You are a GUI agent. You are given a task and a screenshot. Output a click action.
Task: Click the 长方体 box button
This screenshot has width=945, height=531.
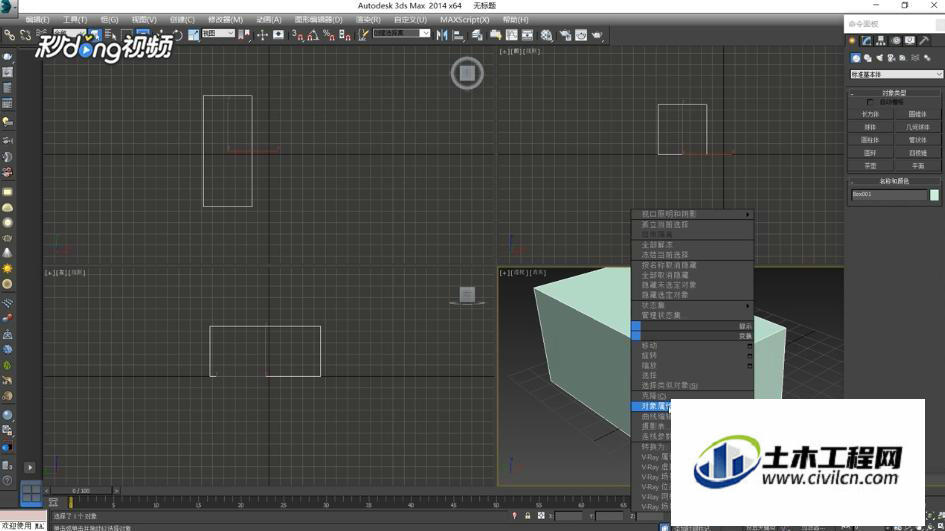coord(870,114)
